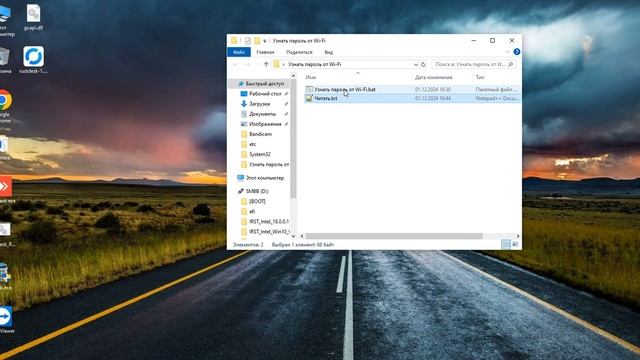Open Изображения in navigation pane

point(265,124)
